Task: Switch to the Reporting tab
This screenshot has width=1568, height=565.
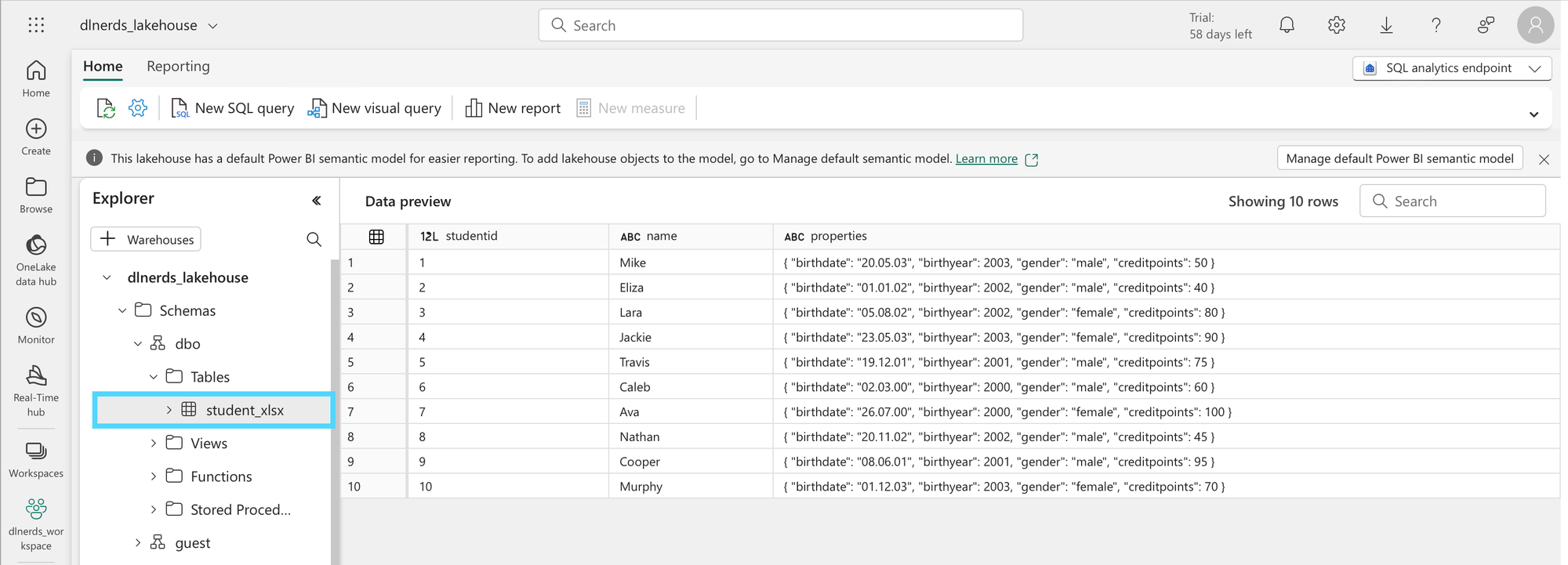Action: 178,67
